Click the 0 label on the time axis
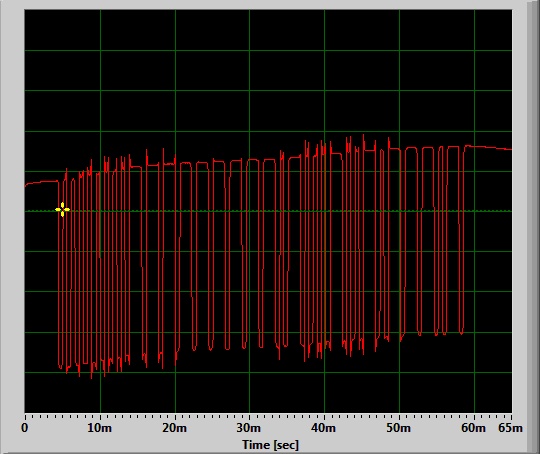 (25, 428)
